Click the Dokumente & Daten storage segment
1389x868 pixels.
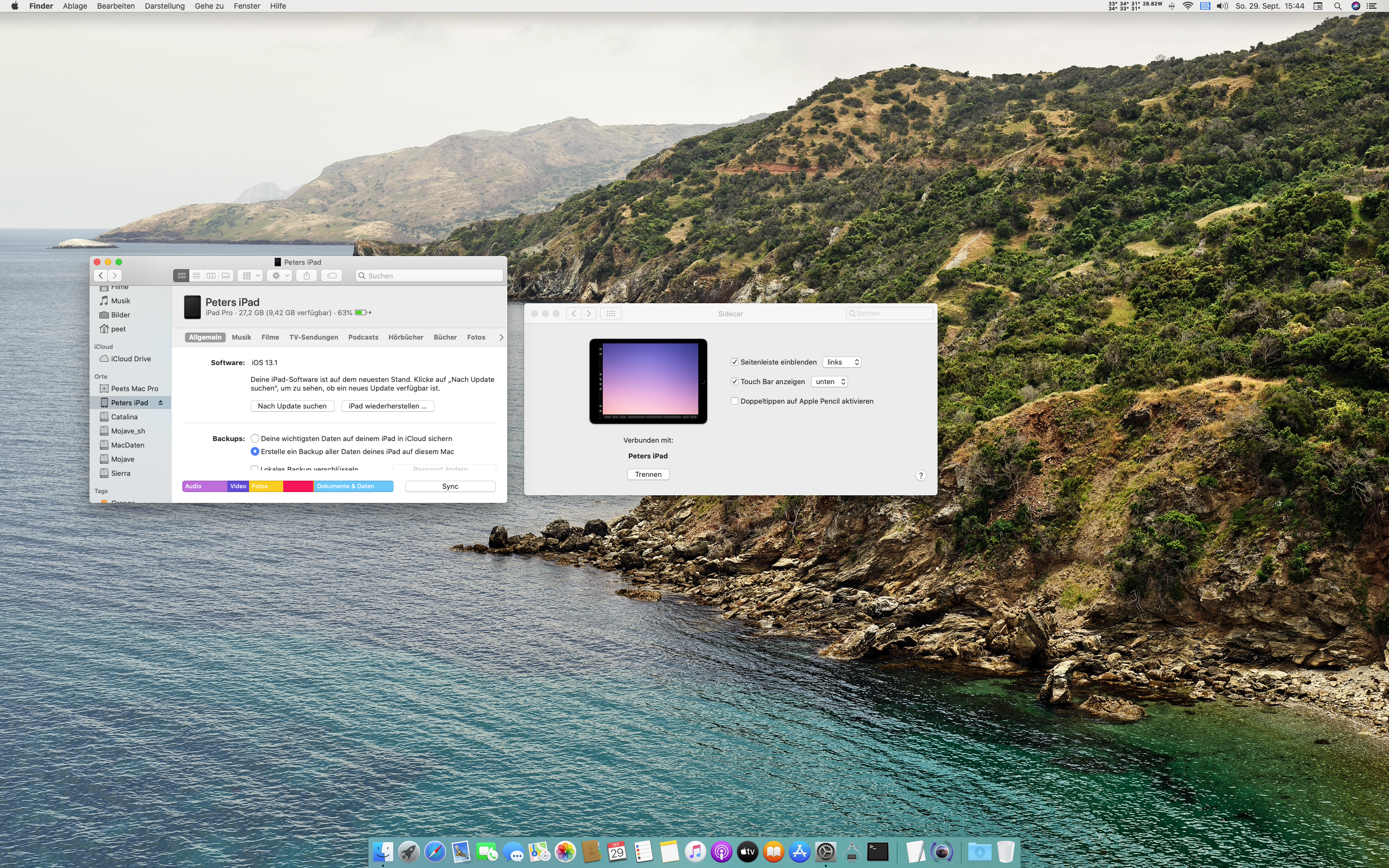[x=353, y=486]
